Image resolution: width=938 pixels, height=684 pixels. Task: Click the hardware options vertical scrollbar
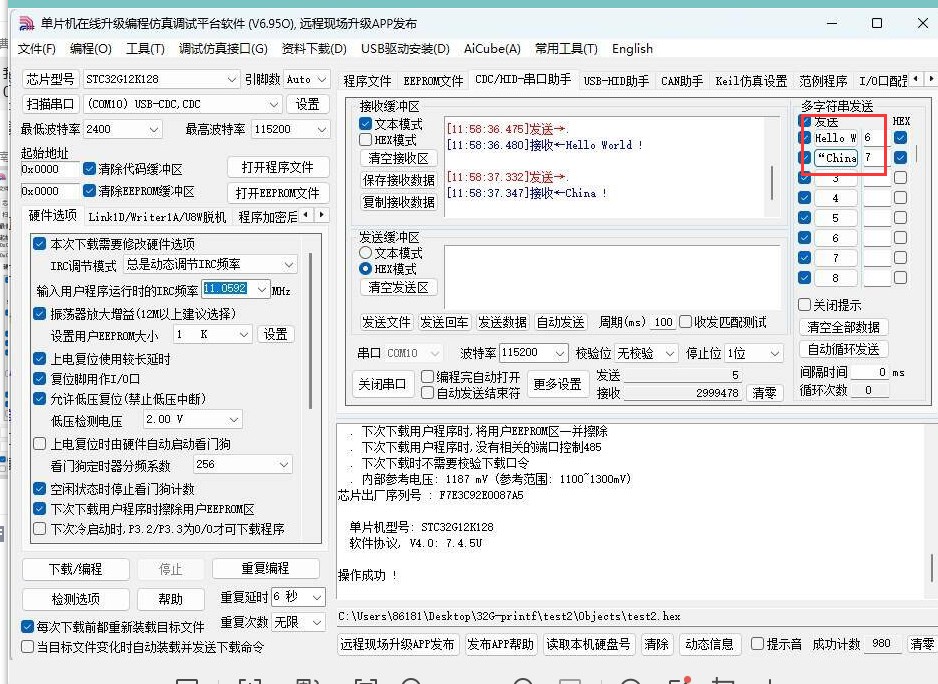(x=311, y=331)
